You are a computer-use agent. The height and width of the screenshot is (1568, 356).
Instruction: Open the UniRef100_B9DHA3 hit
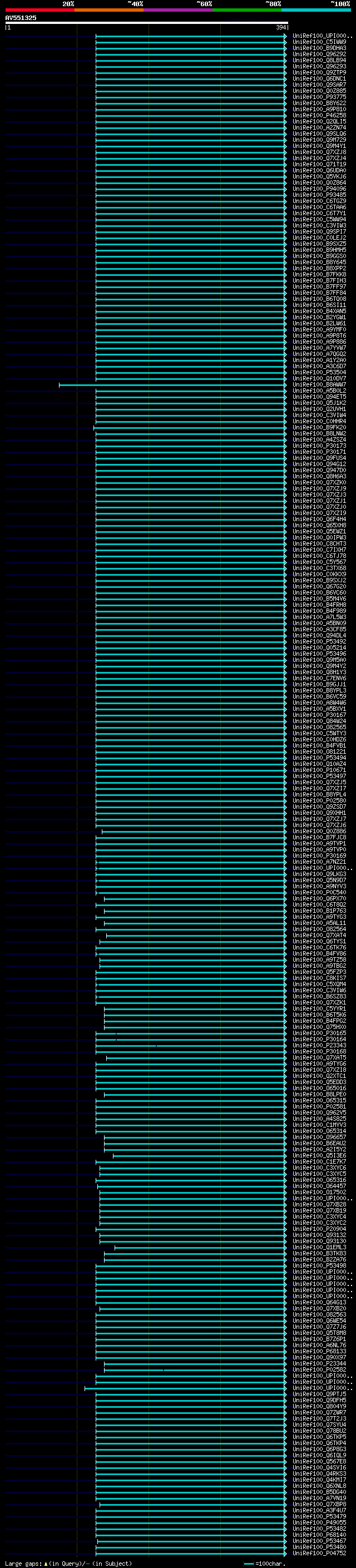319,48
